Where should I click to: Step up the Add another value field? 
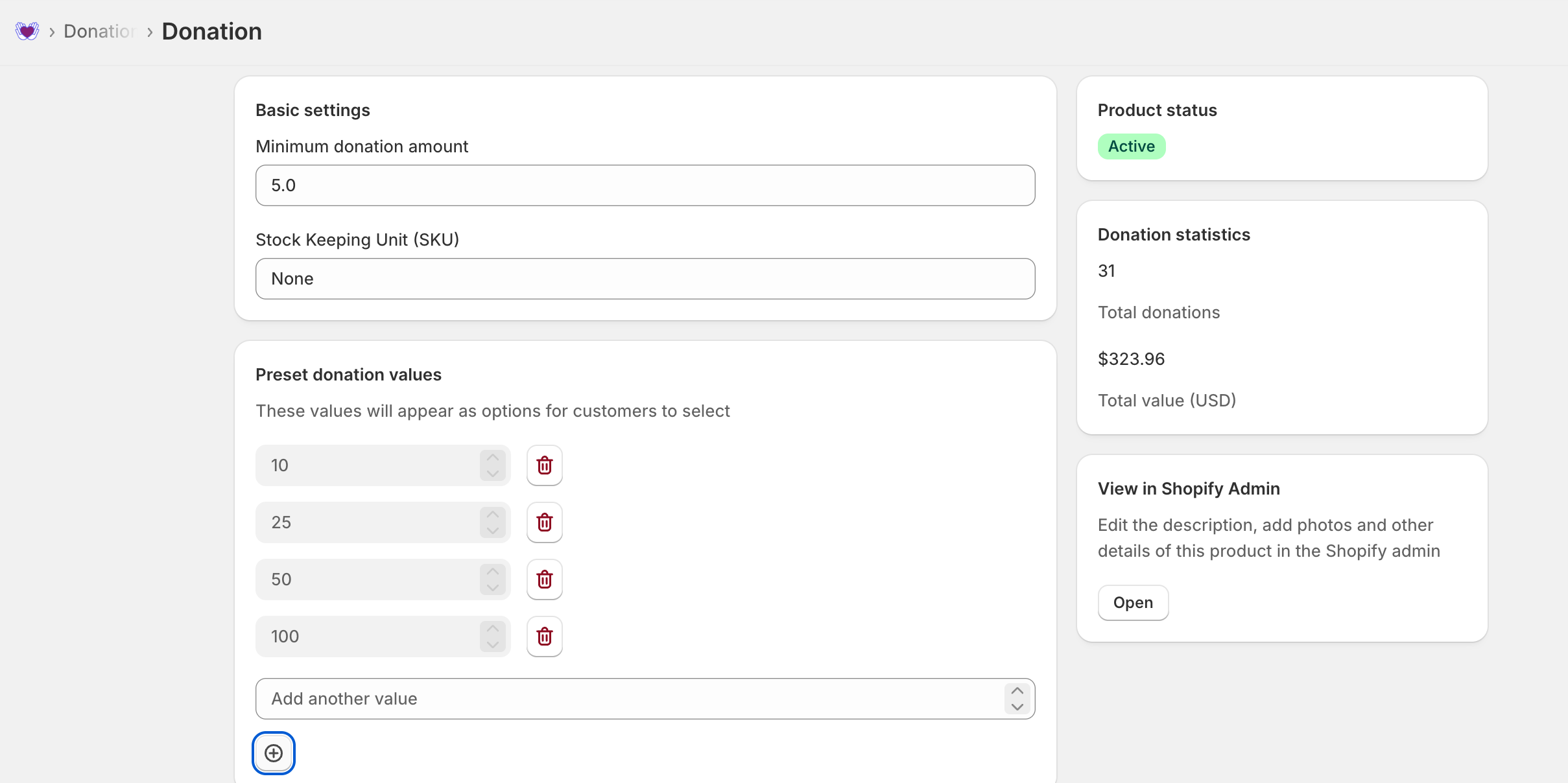pyautogui.click(x=1017, y=691)
